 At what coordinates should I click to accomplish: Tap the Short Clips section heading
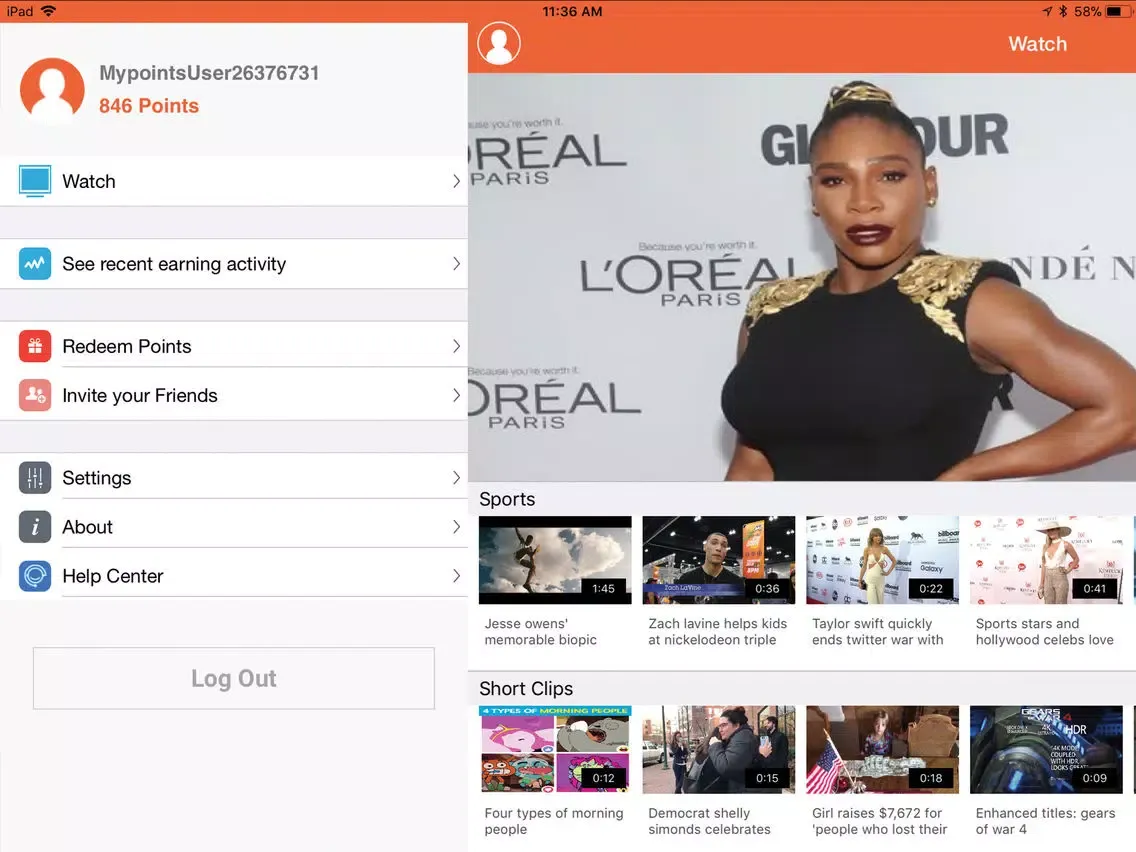click(526, 688)
